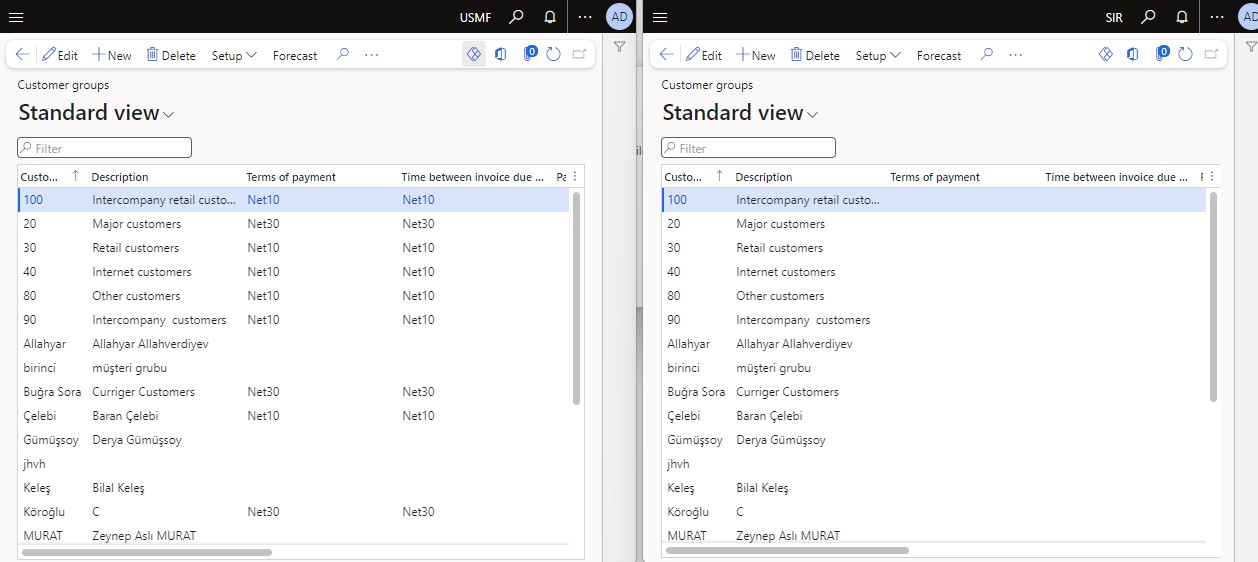
Task: Click Filter input in SIR window
Action: [x=749, y=148]
